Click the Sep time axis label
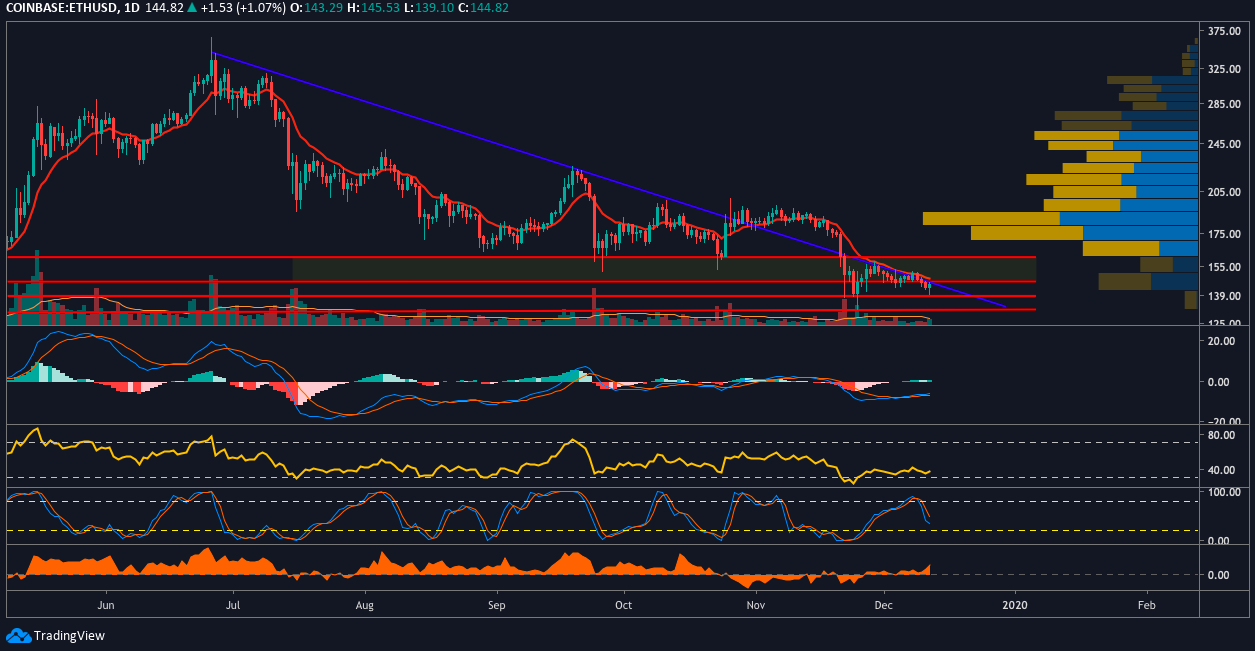1255x651 pixels. pyautogui.click(x=497, y=605)
